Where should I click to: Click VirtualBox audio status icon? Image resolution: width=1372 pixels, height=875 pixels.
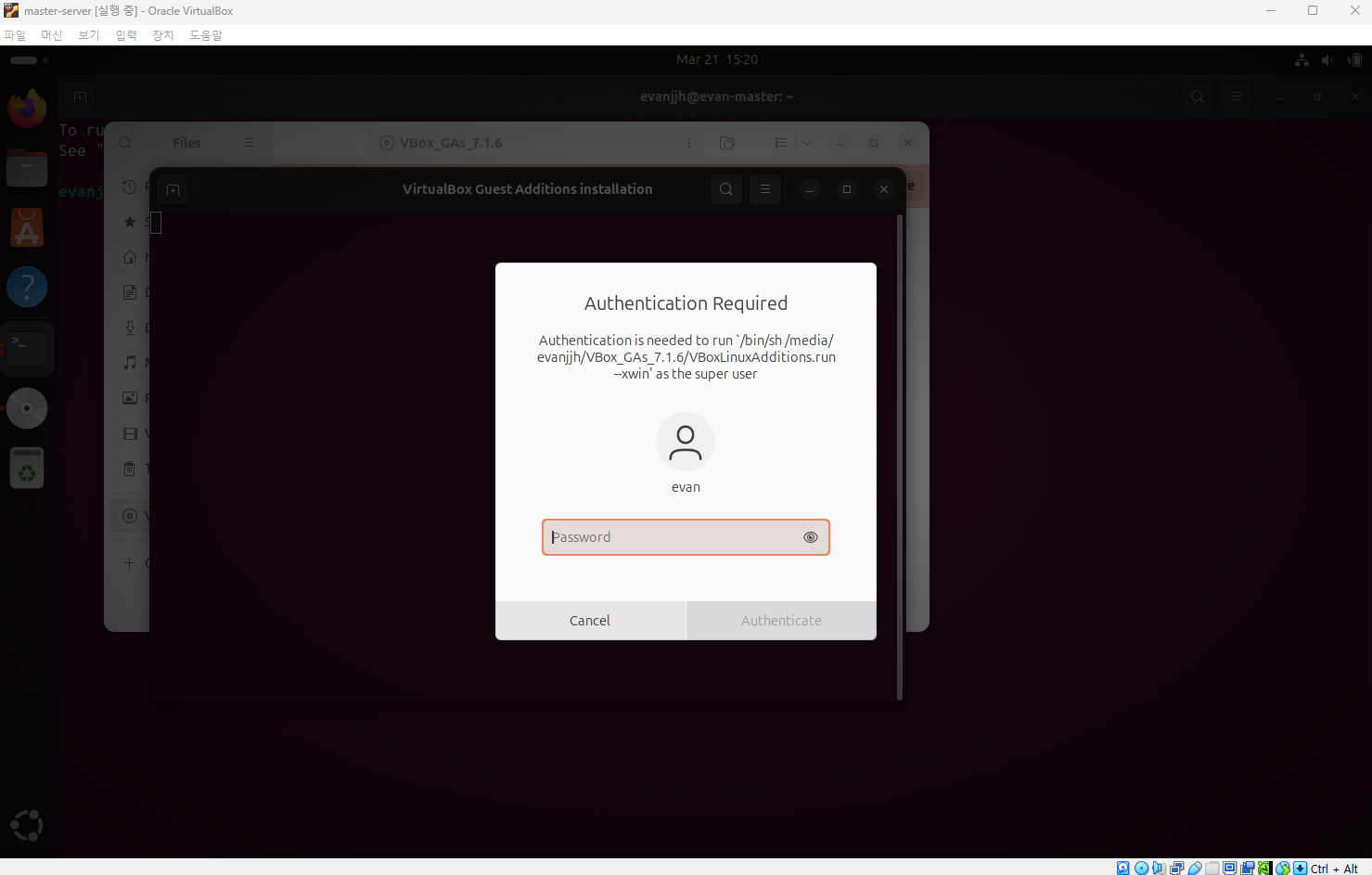[1159, 869]
